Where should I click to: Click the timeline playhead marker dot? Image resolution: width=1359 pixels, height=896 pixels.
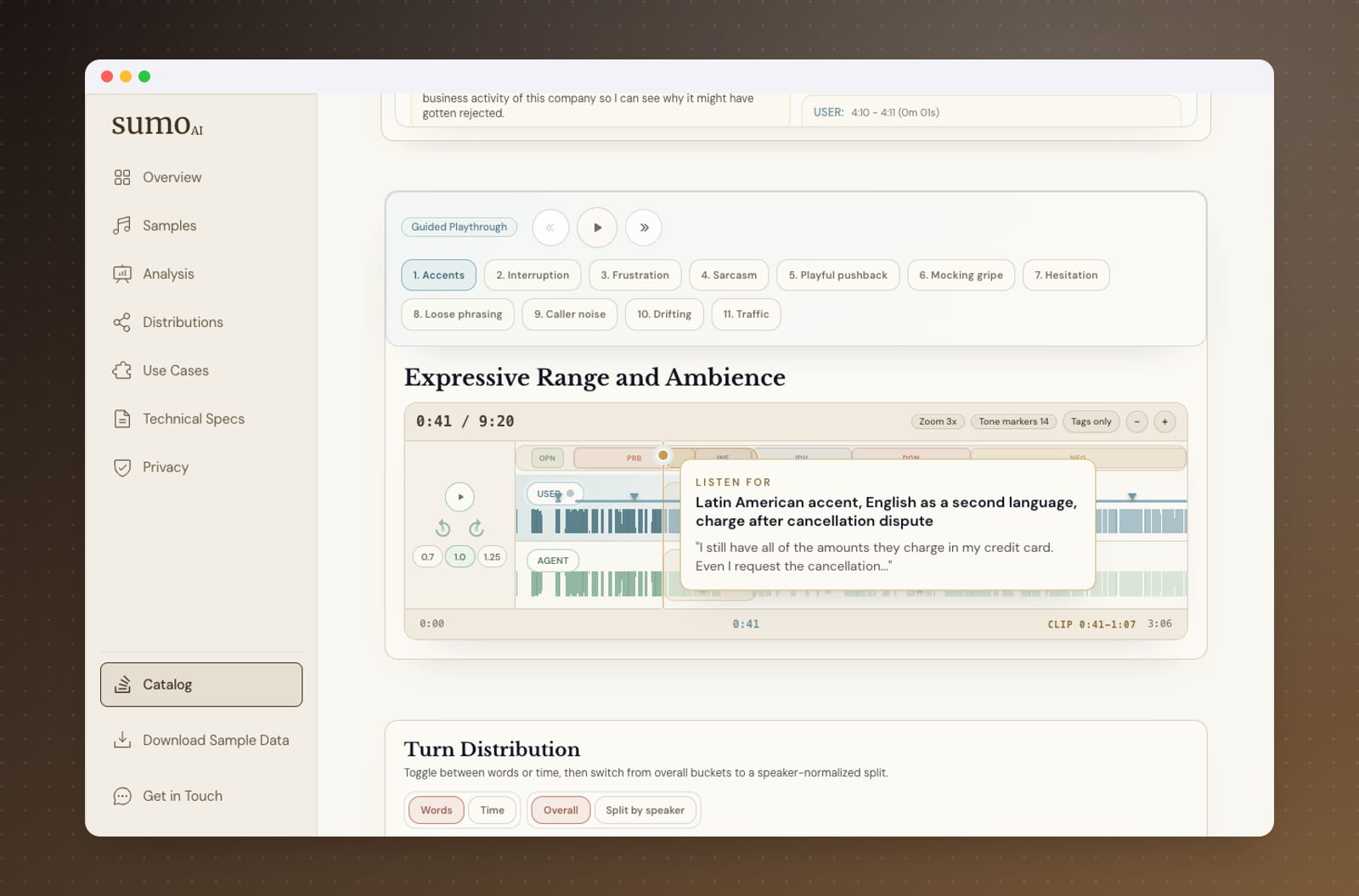663,455
